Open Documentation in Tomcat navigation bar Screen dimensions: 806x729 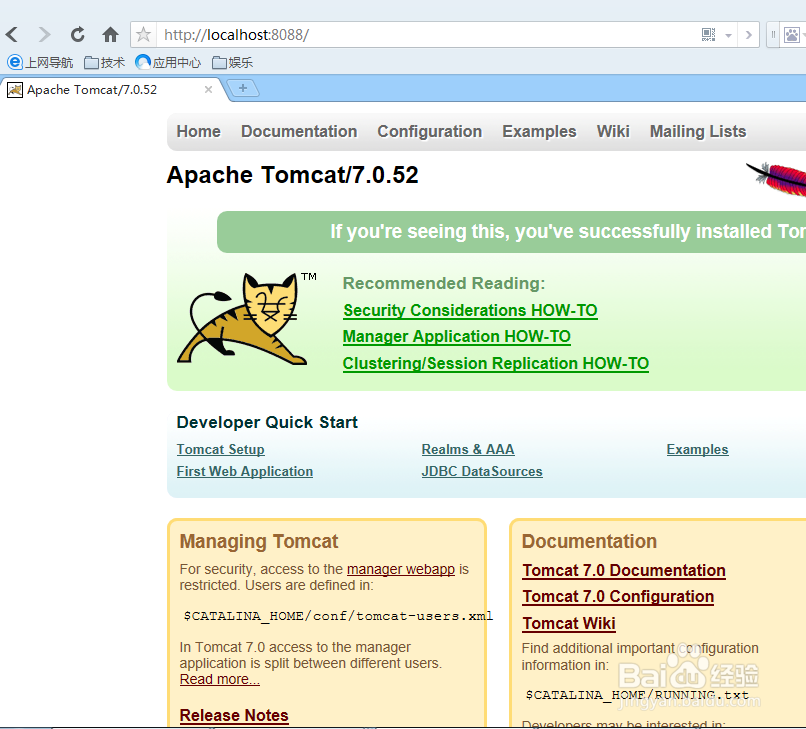pyautogui.click(x=299, y=132)
